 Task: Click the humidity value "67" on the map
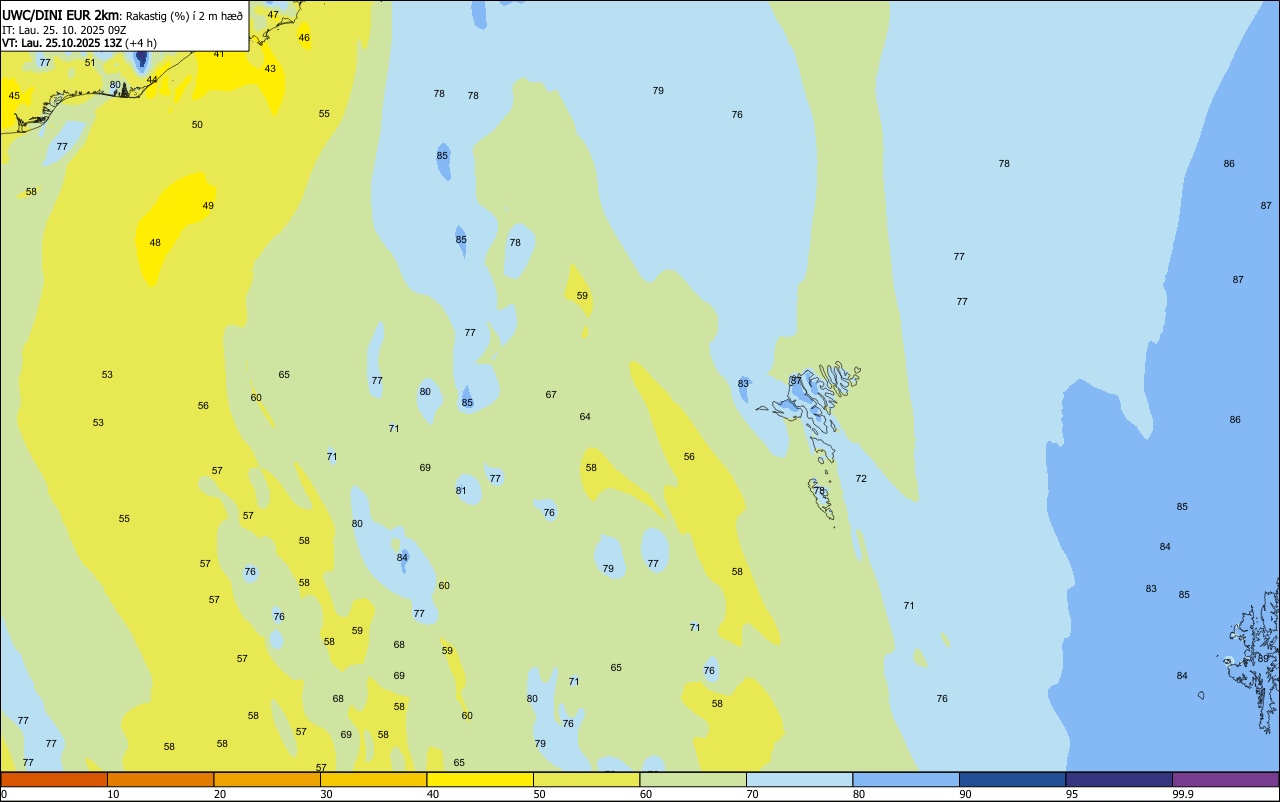click(551, 395)
